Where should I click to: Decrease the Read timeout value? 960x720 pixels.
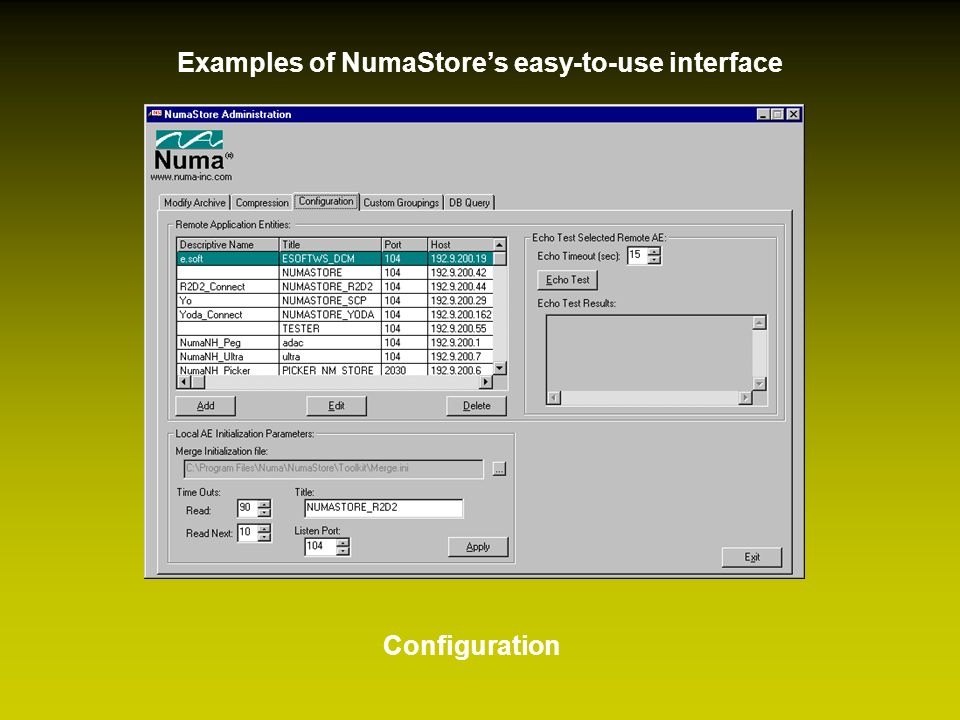coord(264,512)
